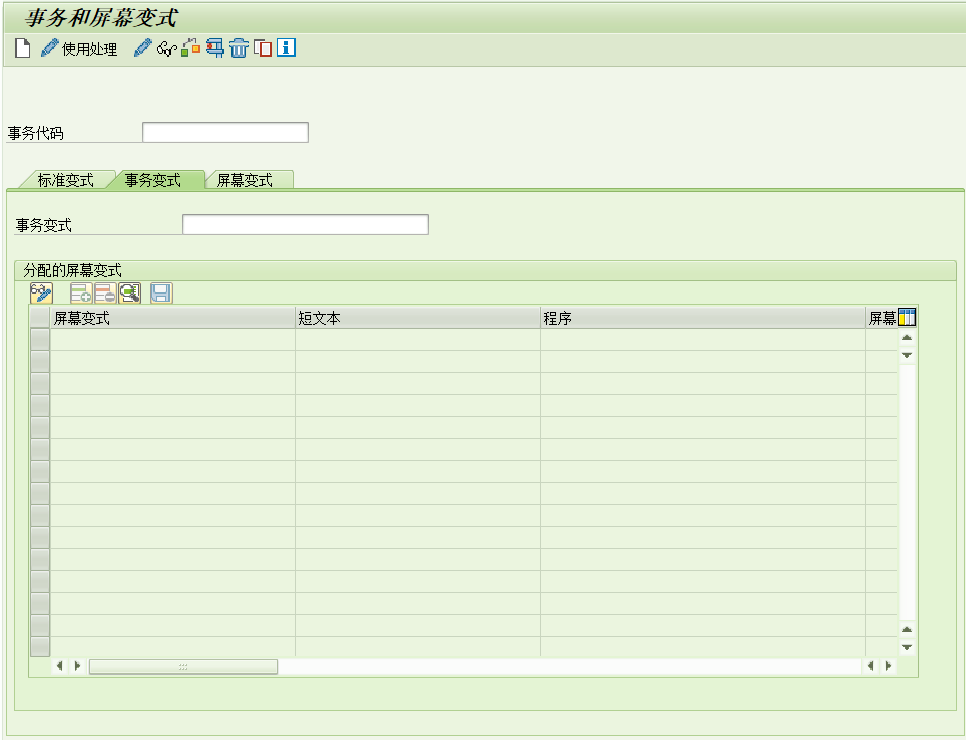966x740 pixels.
Task: Click the 屏幕变式 column header
Action: (x=172, y=318)
